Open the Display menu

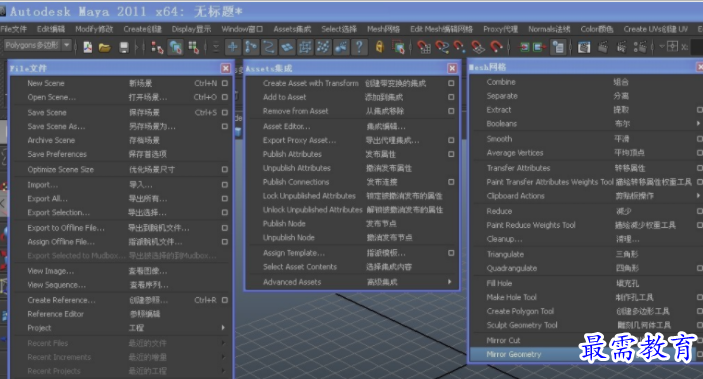coord(191,29)
